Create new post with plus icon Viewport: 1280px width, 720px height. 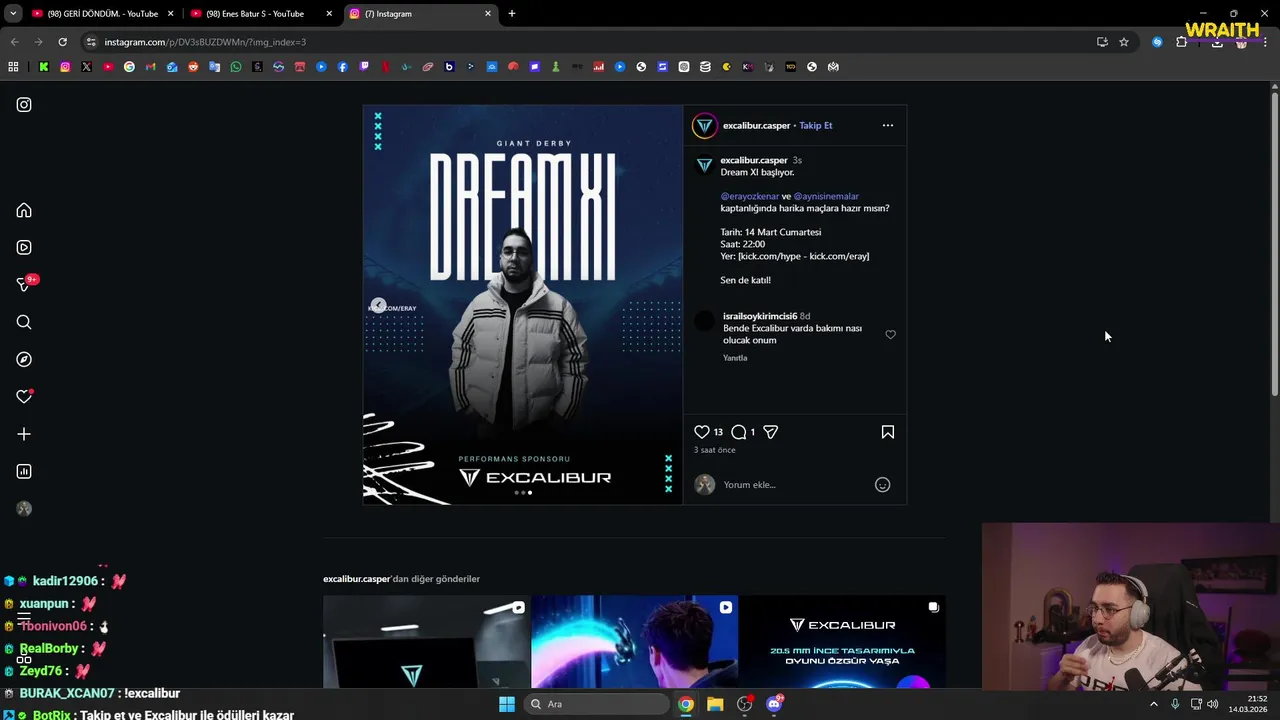click(x=24, y=434)
